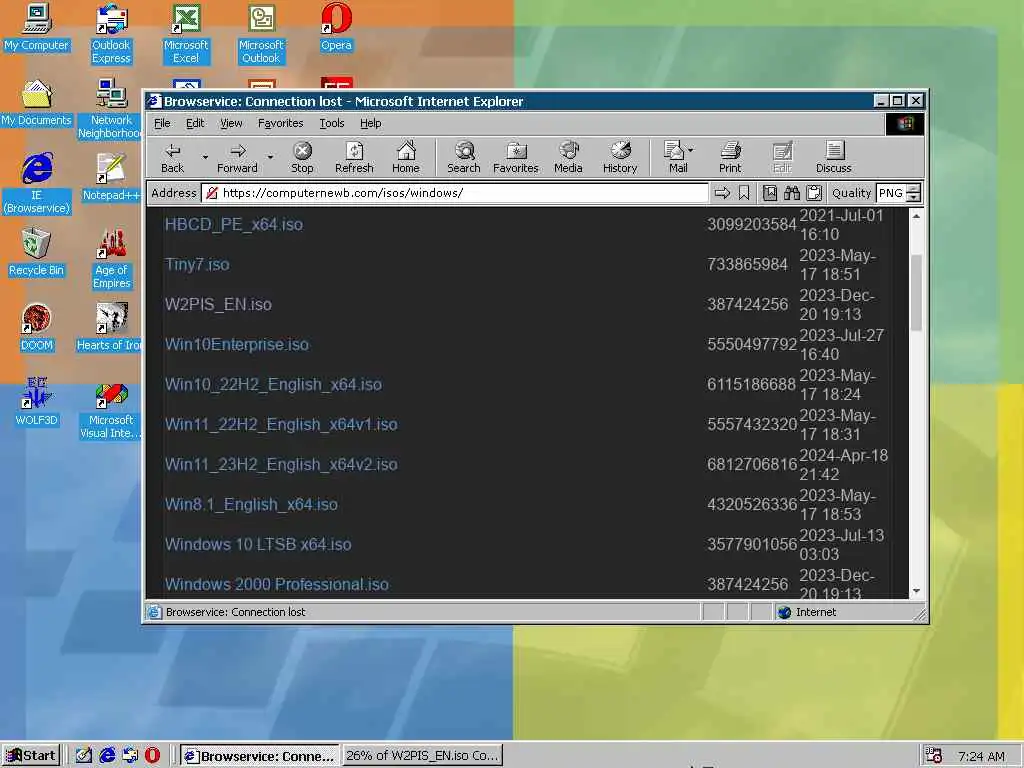This screenshot has width=1024, height=768.
Task: Open the Edit menu
Action: tap(195, 123)
